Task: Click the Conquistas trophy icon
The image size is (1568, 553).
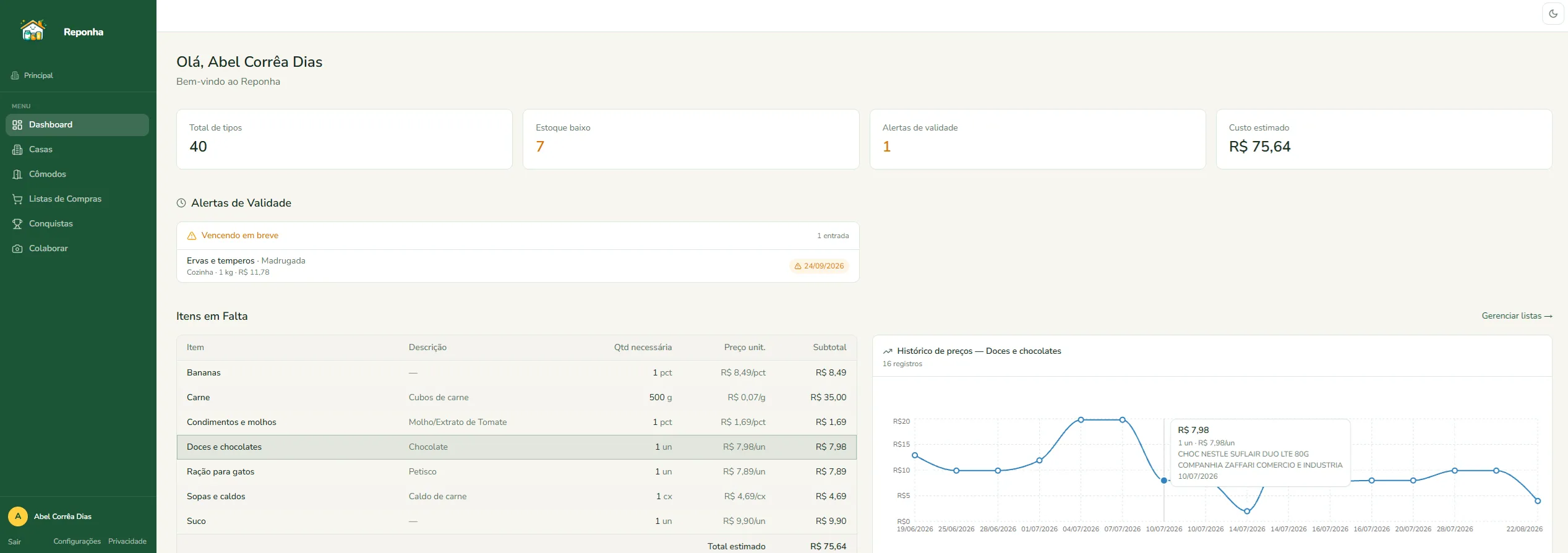Action: 17,224
